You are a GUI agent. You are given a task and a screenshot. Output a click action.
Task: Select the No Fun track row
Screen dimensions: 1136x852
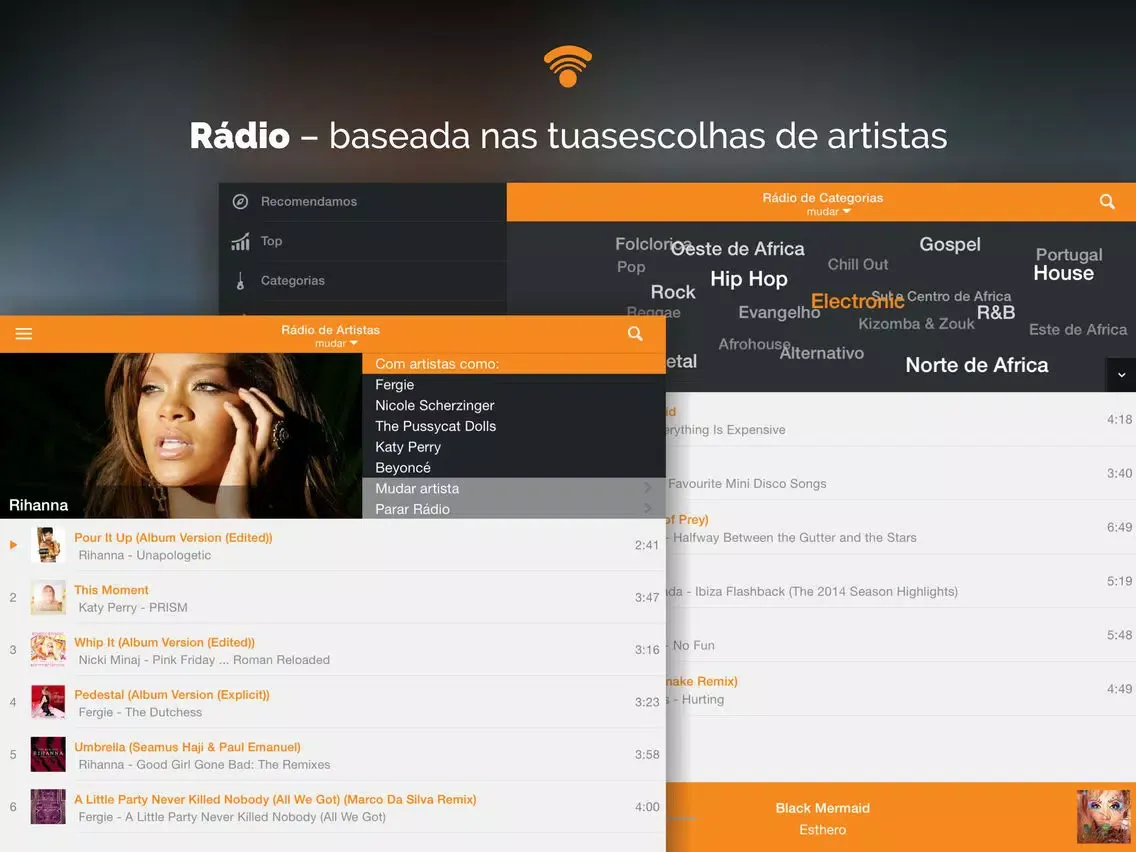[x=901, y=635]
